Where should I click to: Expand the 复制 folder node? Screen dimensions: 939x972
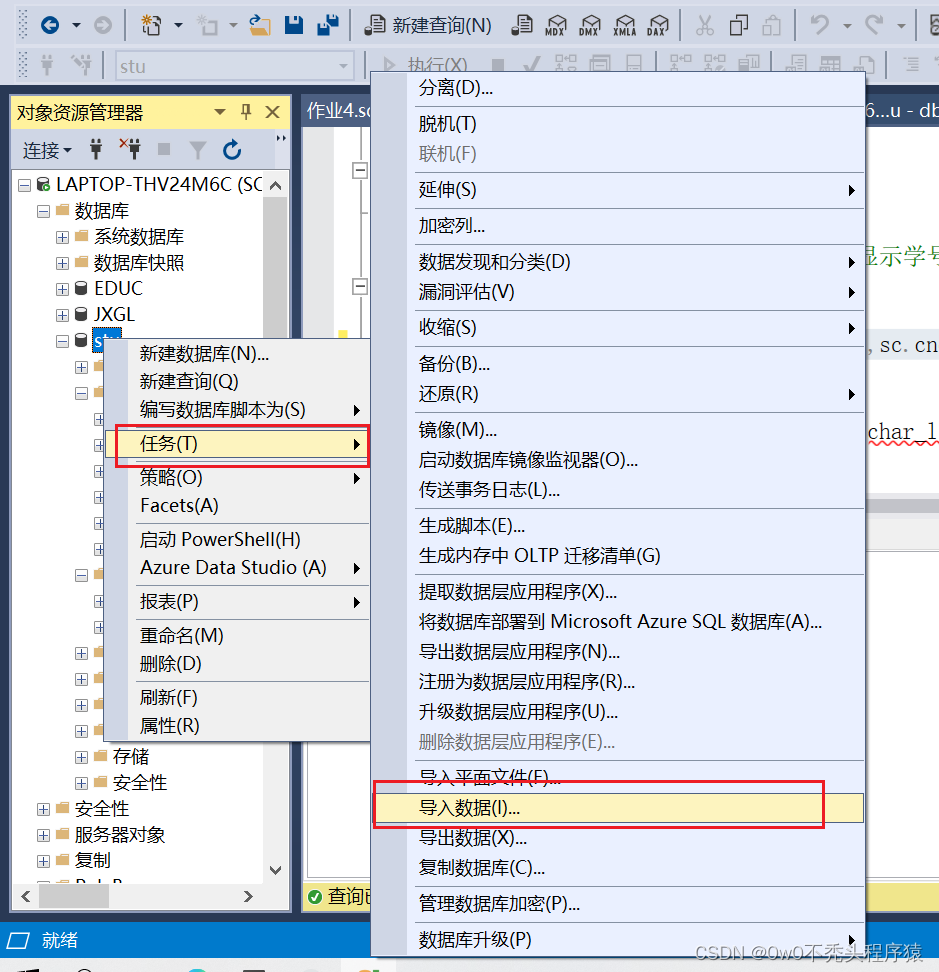click(x=43, y=862)
